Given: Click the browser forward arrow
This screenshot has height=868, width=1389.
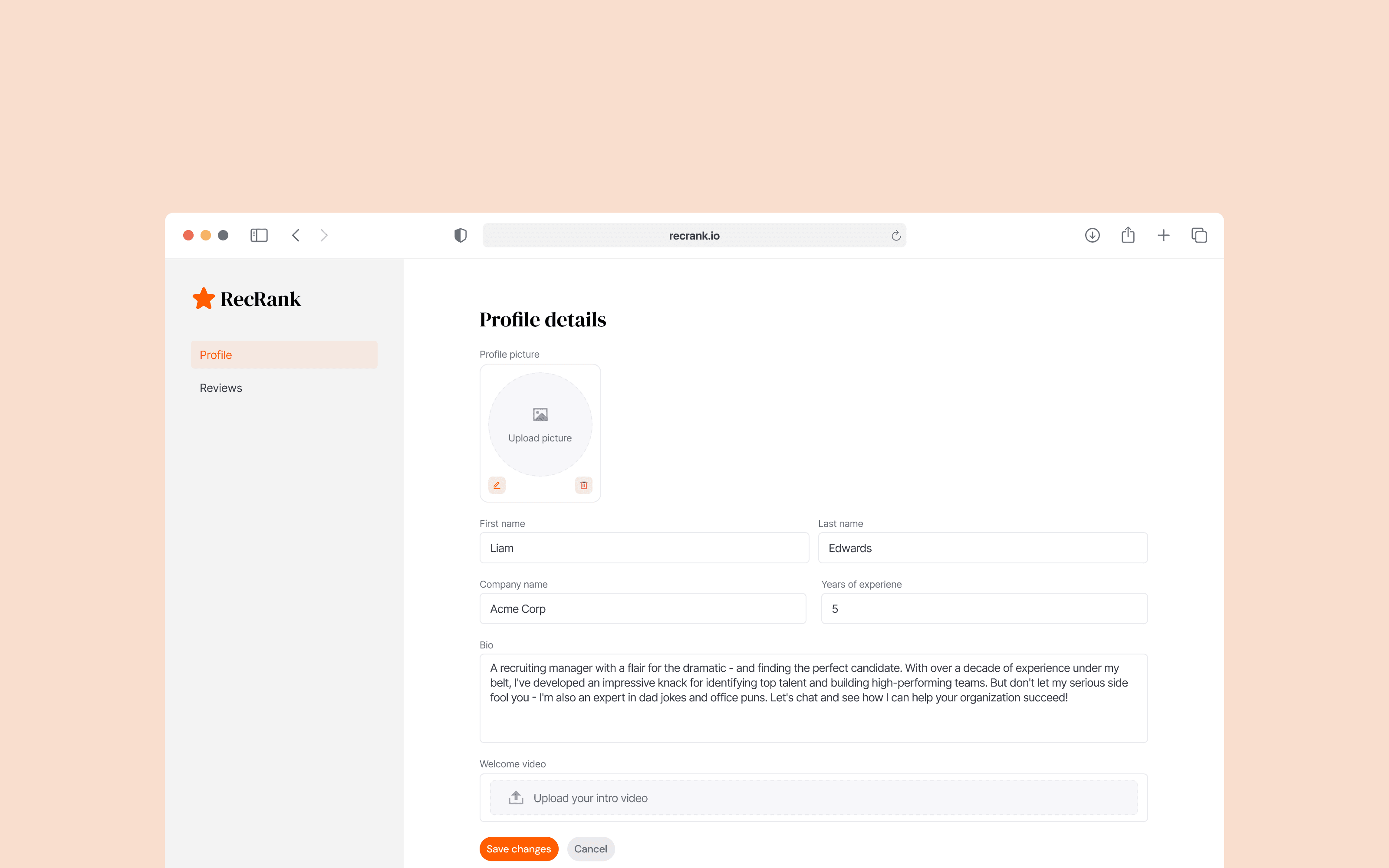Looking at the screenshot, I should point(324,235).
